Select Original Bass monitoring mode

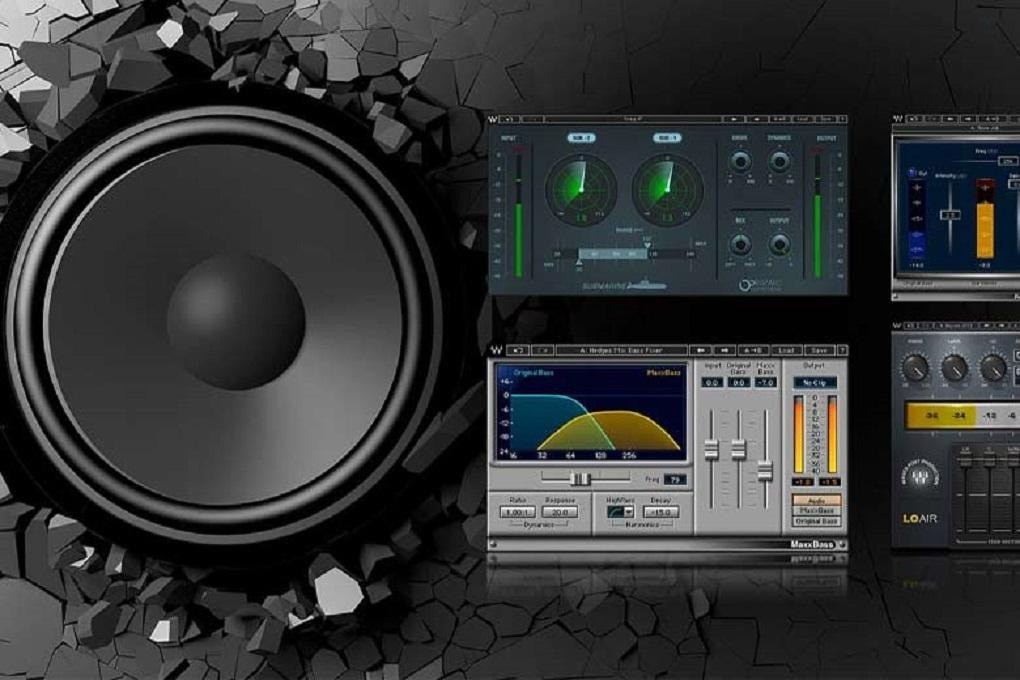[816, 521]
